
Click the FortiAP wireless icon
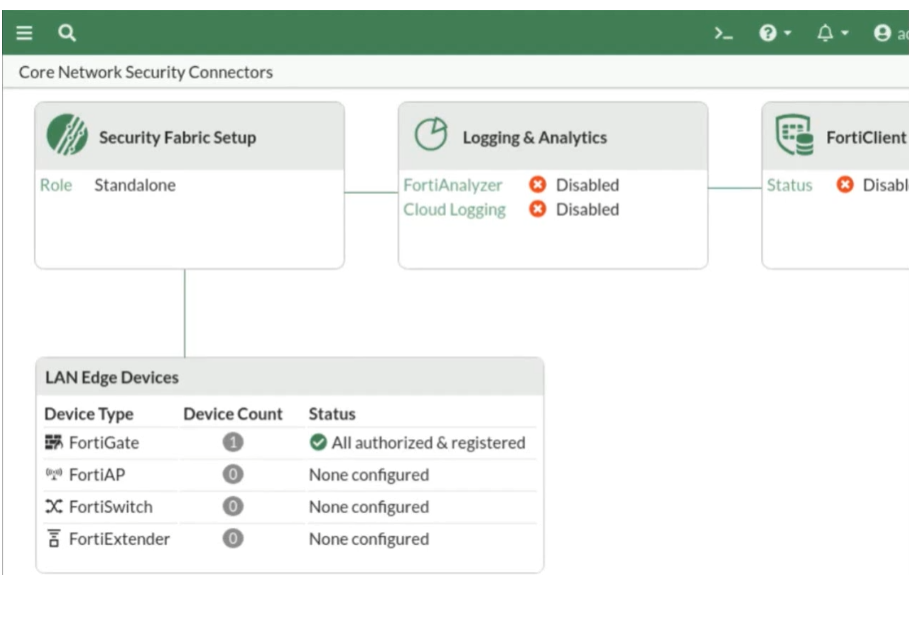point(54,474)
